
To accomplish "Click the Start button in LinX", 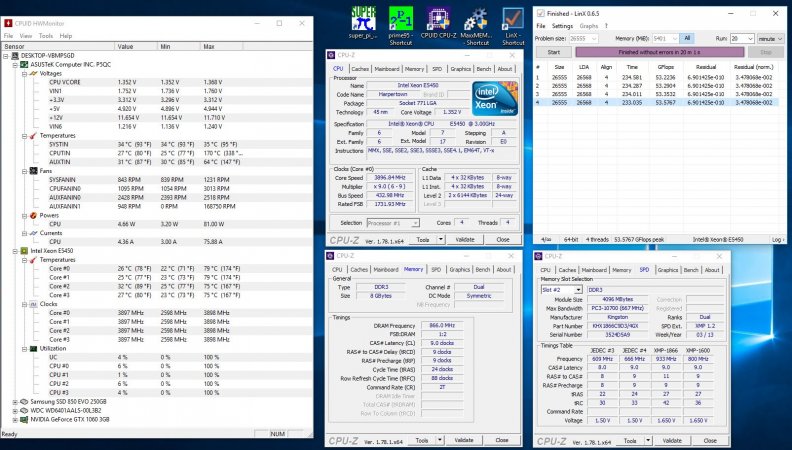I will click(x=554, y=52).
